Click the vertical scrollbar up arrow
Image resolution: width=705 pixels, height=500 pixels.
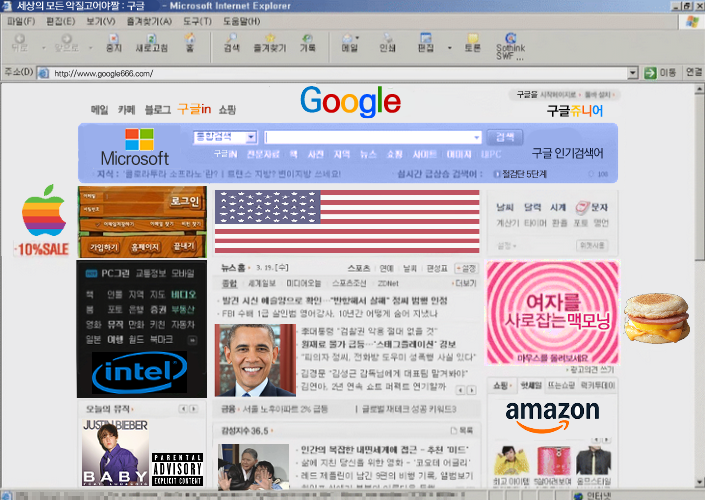point(700,89)
